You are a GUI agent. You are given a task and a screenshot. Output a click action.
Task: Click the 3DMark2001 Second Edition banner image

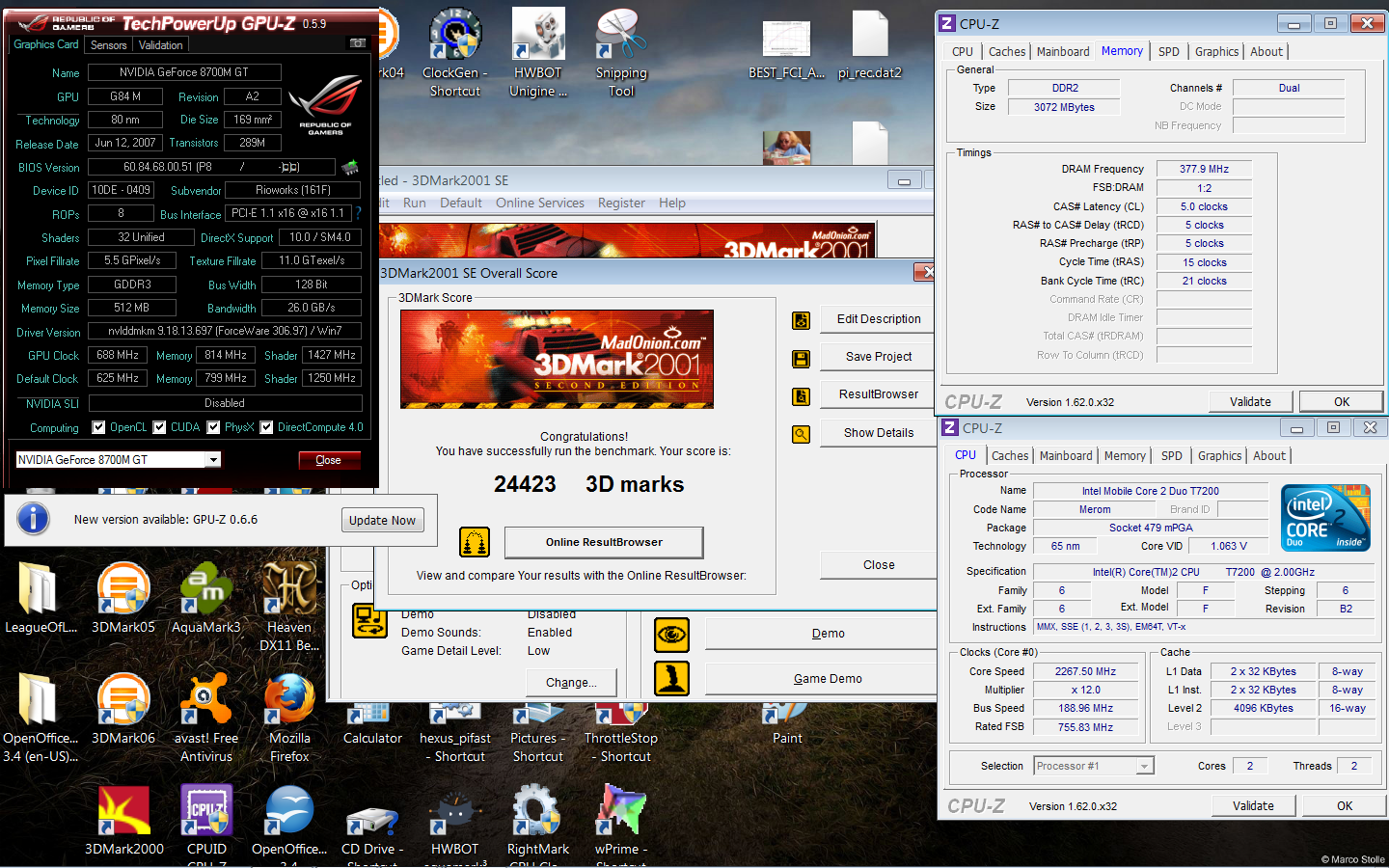pos(557,360)
